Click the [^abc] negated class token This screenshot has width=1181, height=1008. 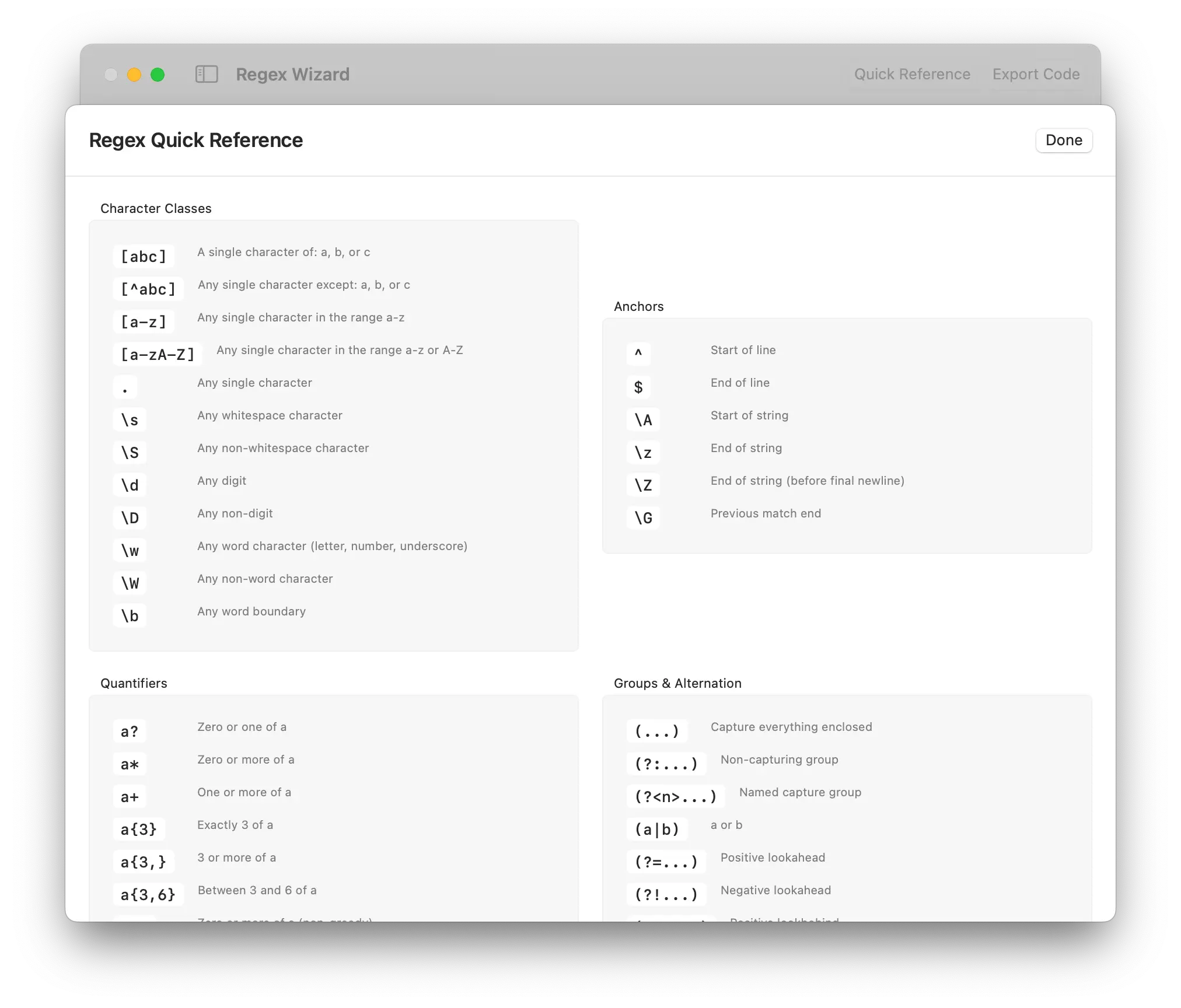click(148, 289)
